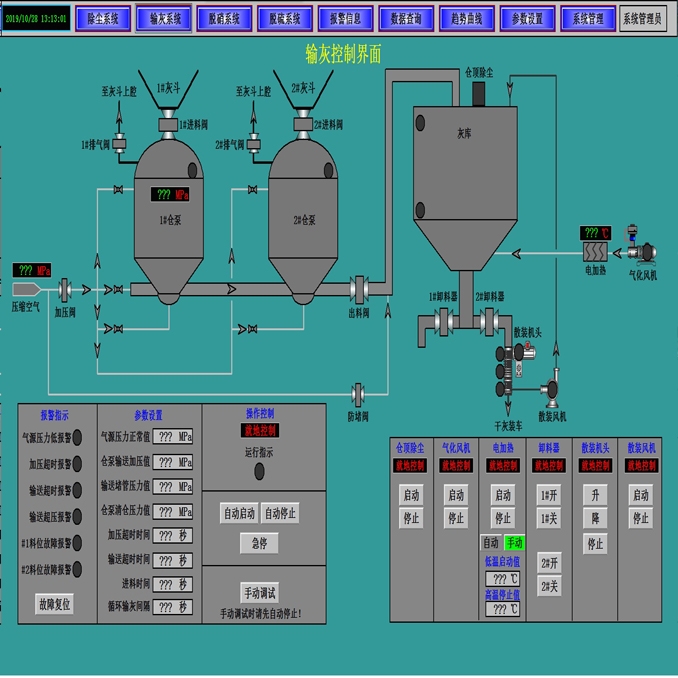Click the #1料位故障报警 indicator light
The image size is (678, 678).
[x=77, y=543]
